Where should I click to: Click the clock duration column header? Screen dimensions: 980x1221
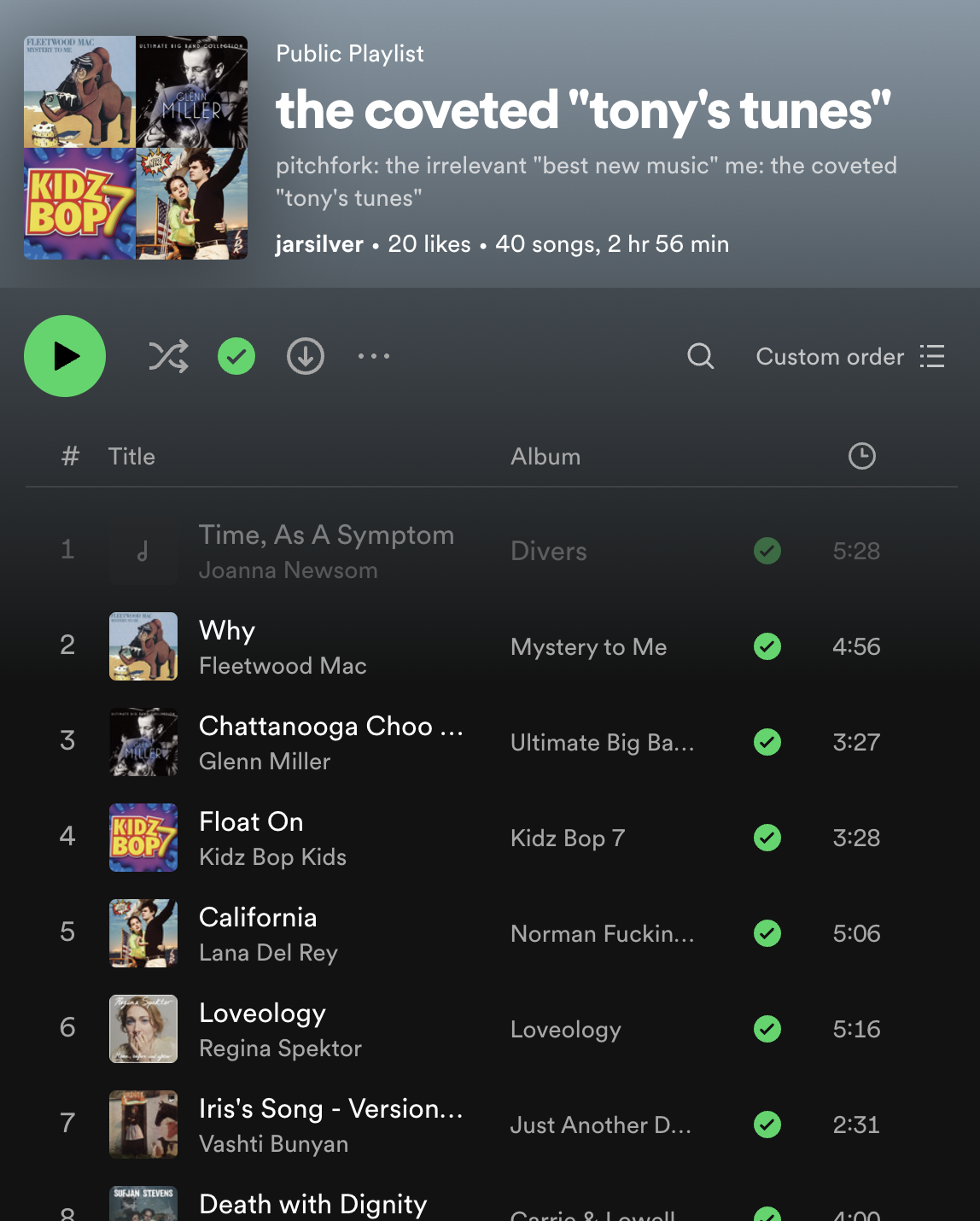tap(862, 456)
